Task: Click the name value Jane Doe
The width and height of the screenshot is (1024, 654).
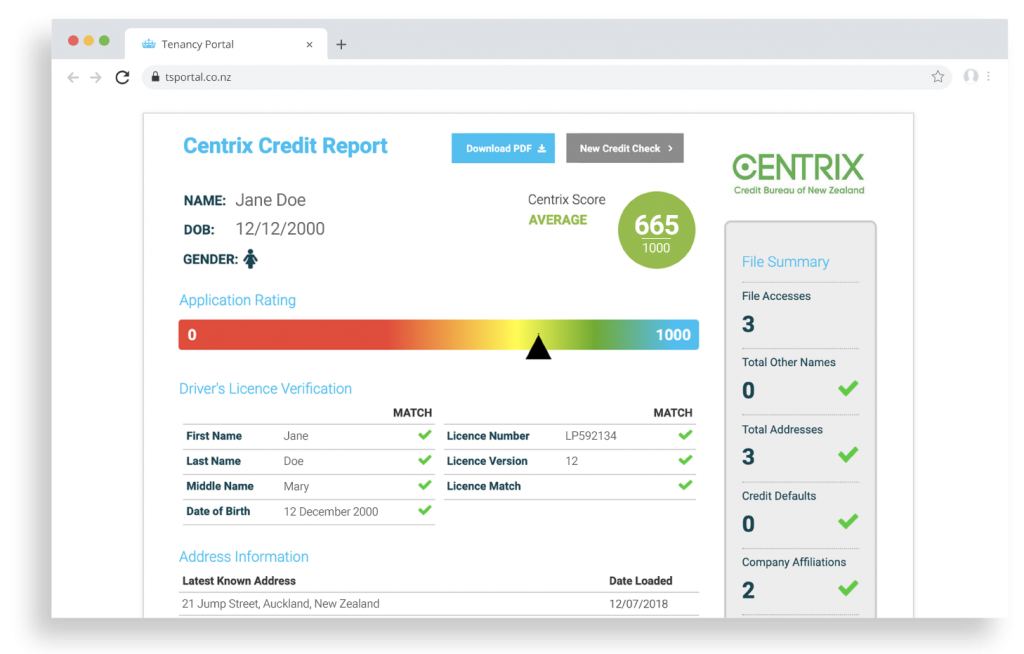Action: (270, 200)
